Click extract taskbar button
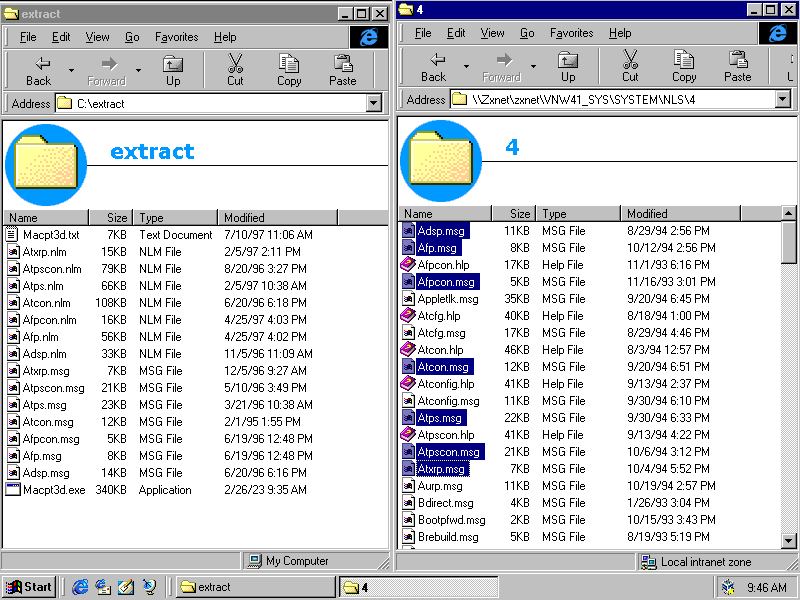 pos(256,587)
